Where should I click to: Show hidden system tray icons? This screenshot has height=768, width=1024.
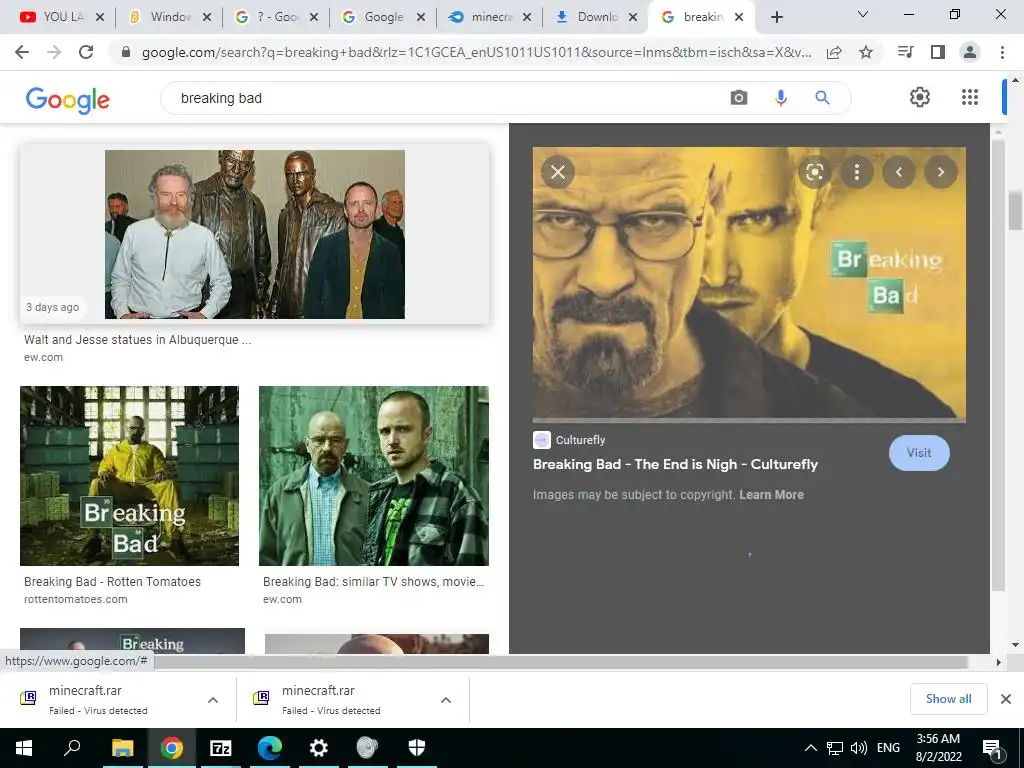pos(810,748)
